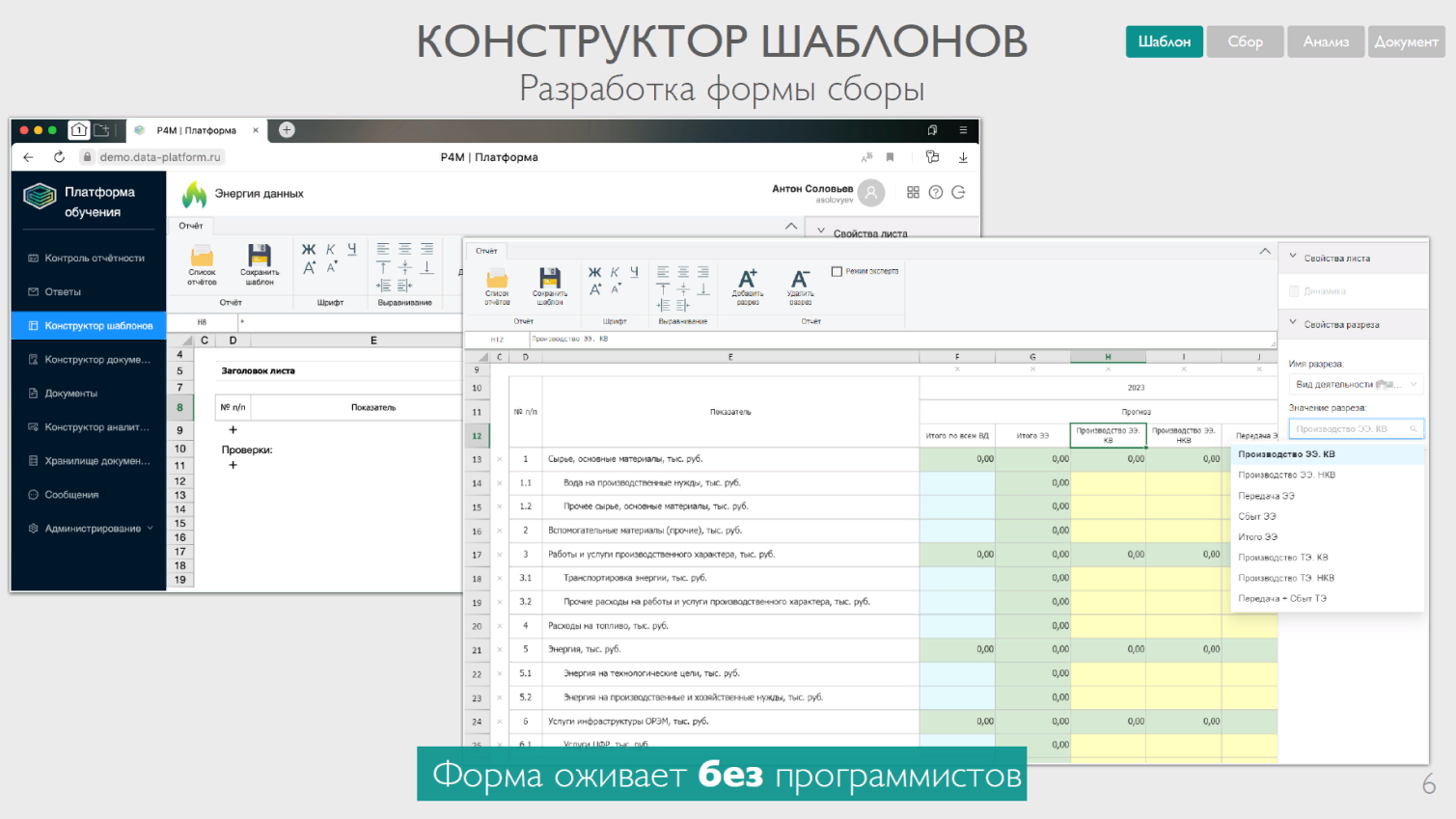1456x819 pixels.
Task: Select Передача ЭЭ from dropdown list
Action: pyautogui.click(x=1328, y=496)
